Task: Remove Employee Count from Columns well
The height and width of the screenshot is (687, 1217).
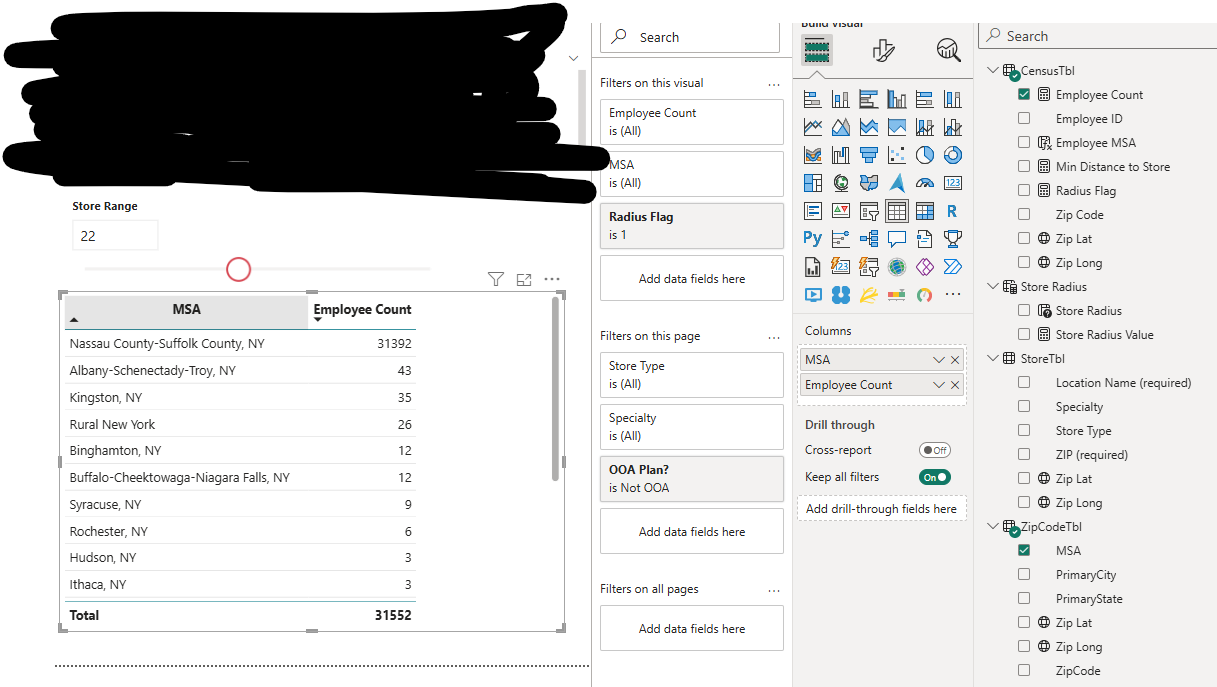Action: tap(955, 385)
